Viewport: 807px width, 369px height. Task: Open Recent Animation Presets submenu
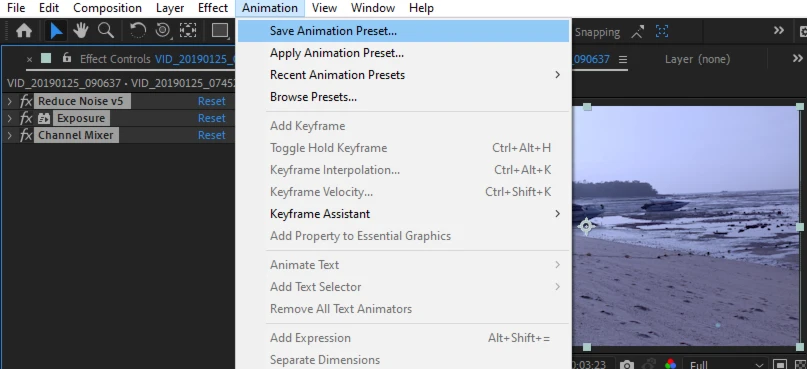coord(404,75)
